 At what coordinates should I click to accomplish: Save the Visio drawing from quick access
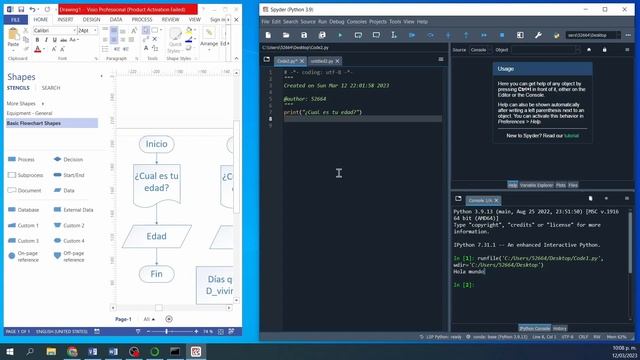pos(21,9)
